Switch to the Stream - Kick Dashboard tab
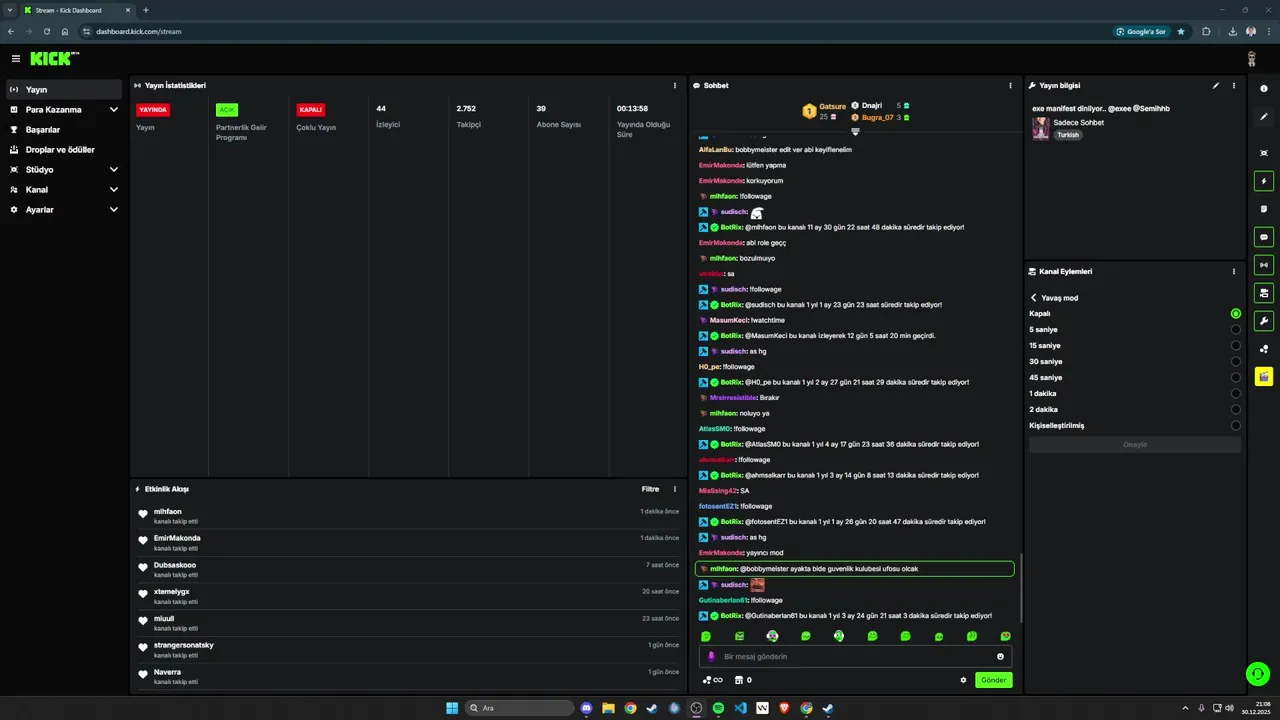Screen dimensions: 1280x720 pos(77,10)
